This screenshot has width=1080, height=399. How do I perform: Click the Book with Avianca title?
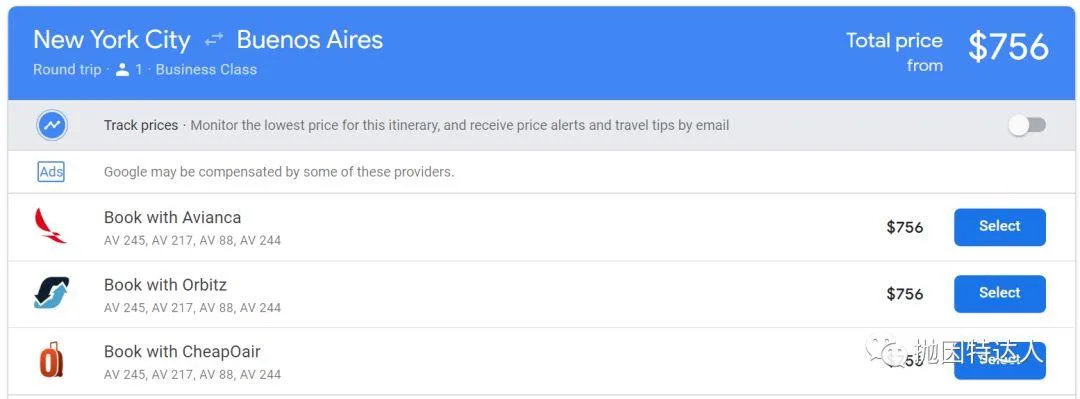[172, 218]
